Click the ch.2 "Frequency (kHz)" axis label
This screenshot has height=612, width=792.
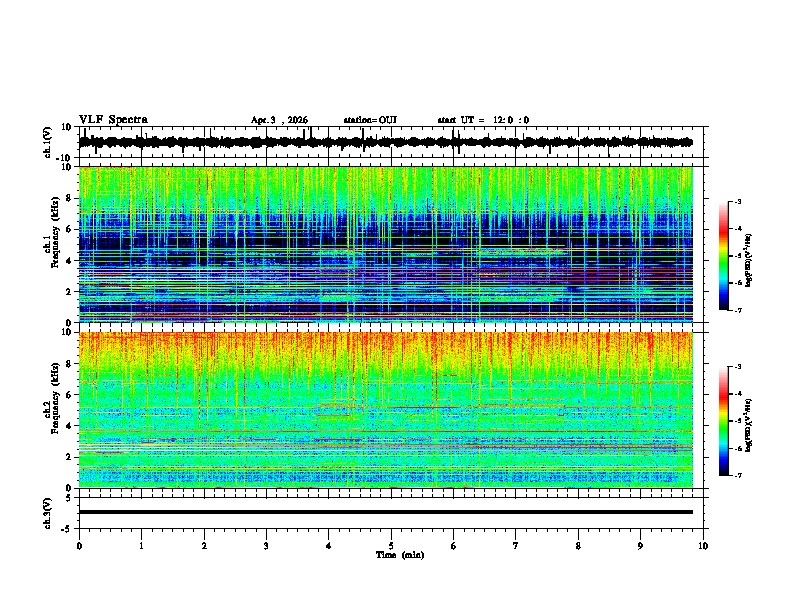click(55, 398)
